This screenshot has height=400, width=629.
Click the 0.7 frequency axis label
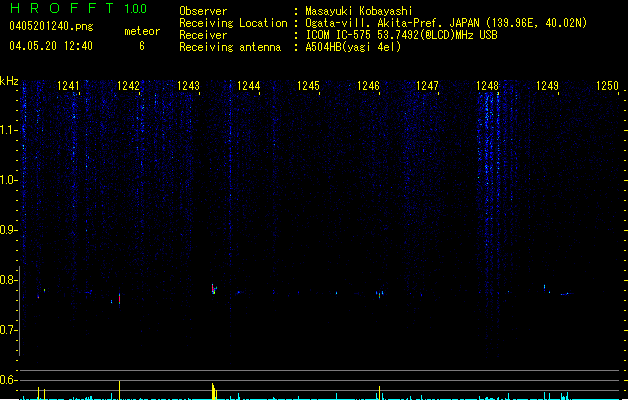coord(8,330)
